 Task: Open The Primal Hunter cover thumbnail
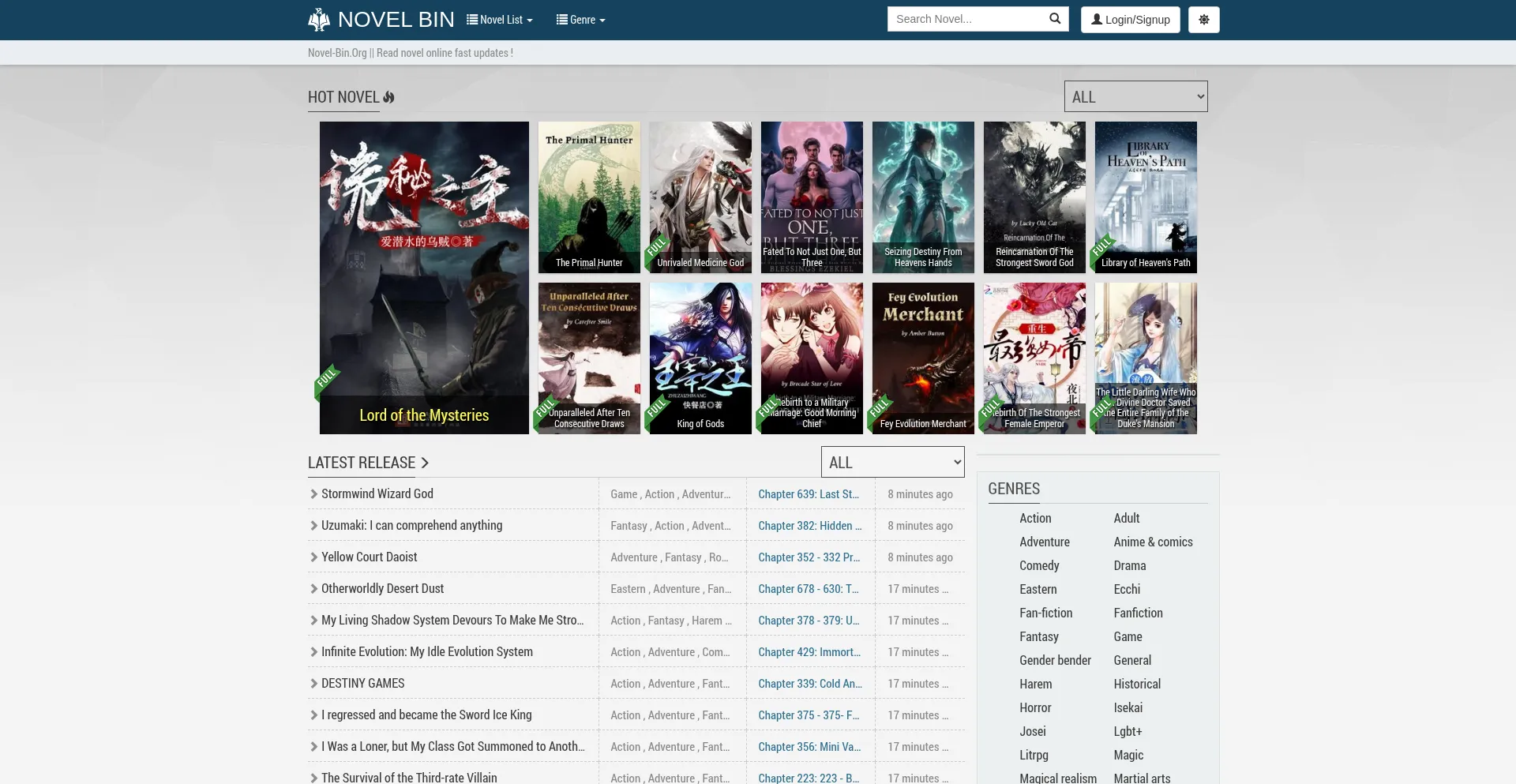tap(589, 197)
